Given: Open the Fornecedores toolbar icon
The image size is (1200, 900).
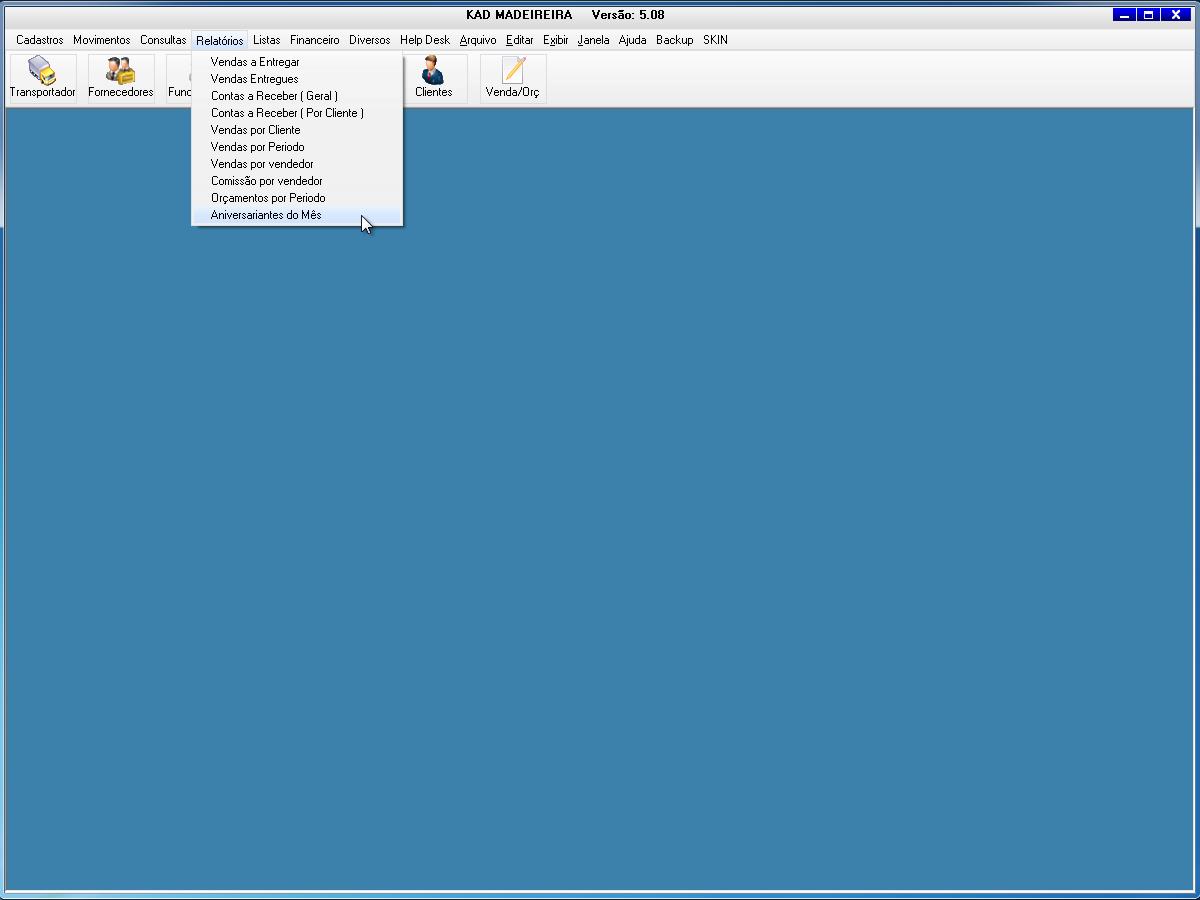Looking at the screenshot, I should [x=121, y=78].
